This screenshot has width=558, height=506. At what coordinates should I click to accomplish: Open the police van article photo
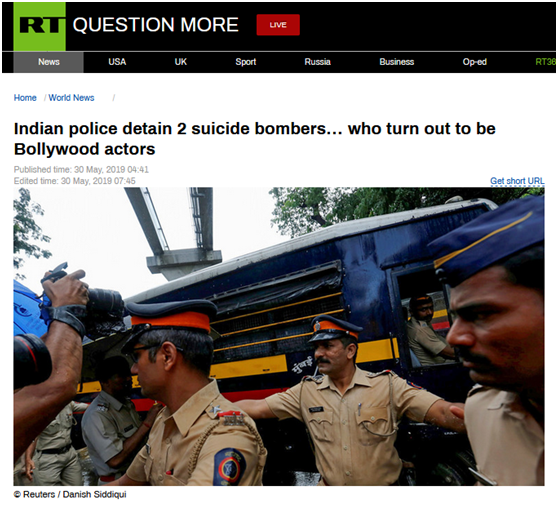279,336
